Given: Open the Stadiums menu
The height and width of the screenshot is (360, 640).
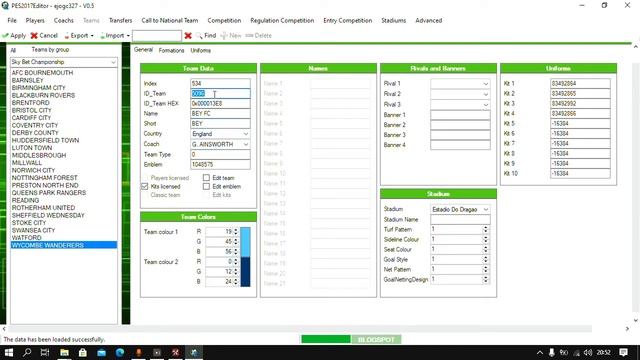Looking at the screenshot, I should click(393, 20).
